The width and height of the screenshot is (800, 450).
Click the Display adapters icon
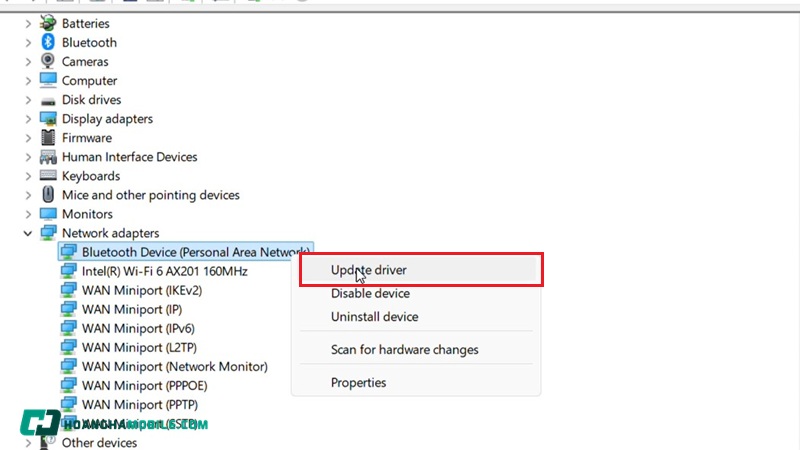click(x=48, y=119)
